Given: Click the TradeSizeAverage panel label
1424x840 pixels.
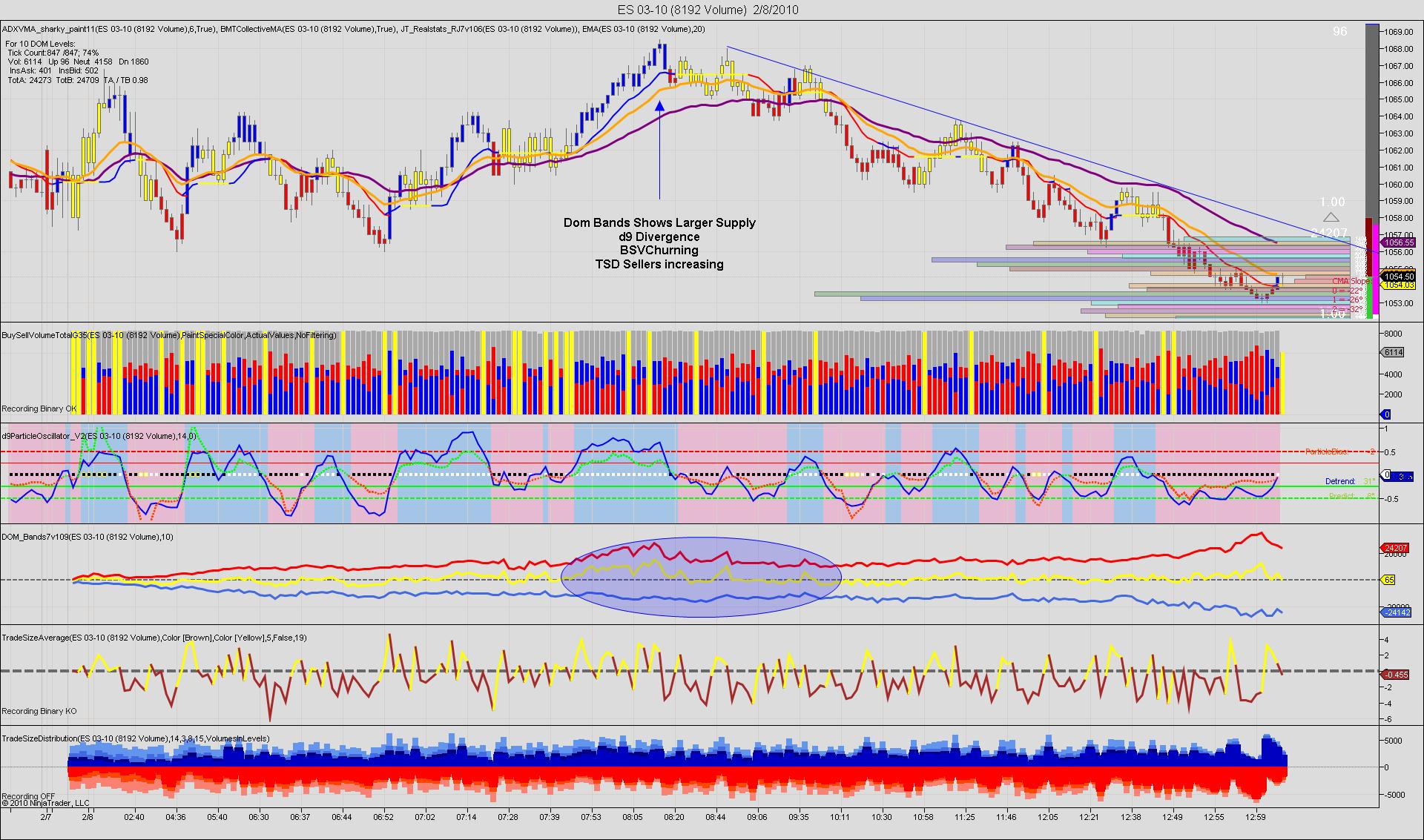Looking at the screenshot, I should [154, 638].
